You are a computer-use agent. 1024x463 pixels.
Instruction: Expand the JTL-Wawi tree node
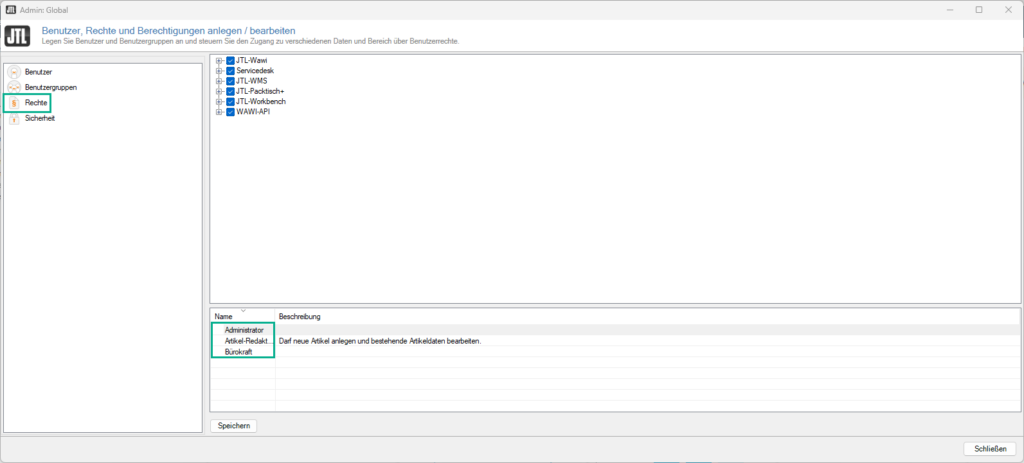pos(219,61)
